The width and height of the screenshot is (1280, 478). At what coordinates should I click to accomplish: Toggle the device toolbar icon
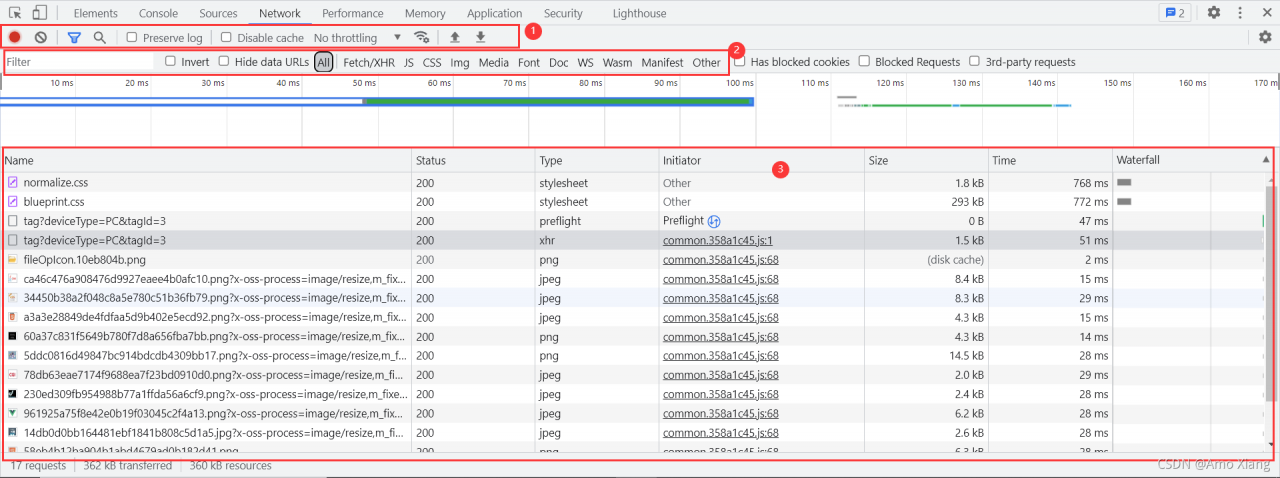point(40,13)
